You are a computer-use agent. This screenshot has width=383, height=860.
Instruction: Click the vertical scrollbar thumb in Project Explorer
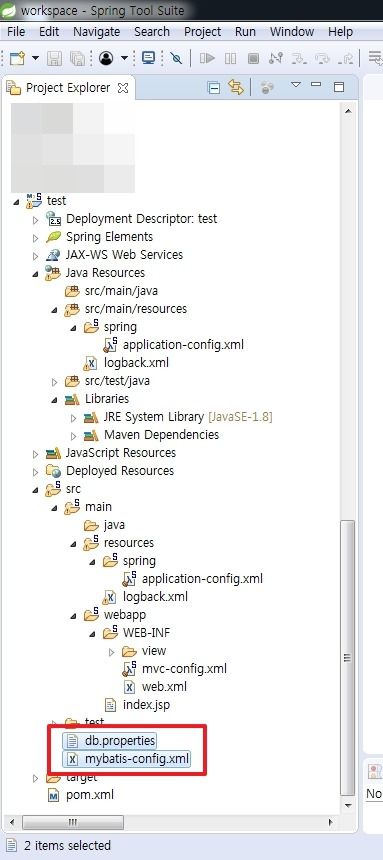pyautogui.click(x=347, y=657)
